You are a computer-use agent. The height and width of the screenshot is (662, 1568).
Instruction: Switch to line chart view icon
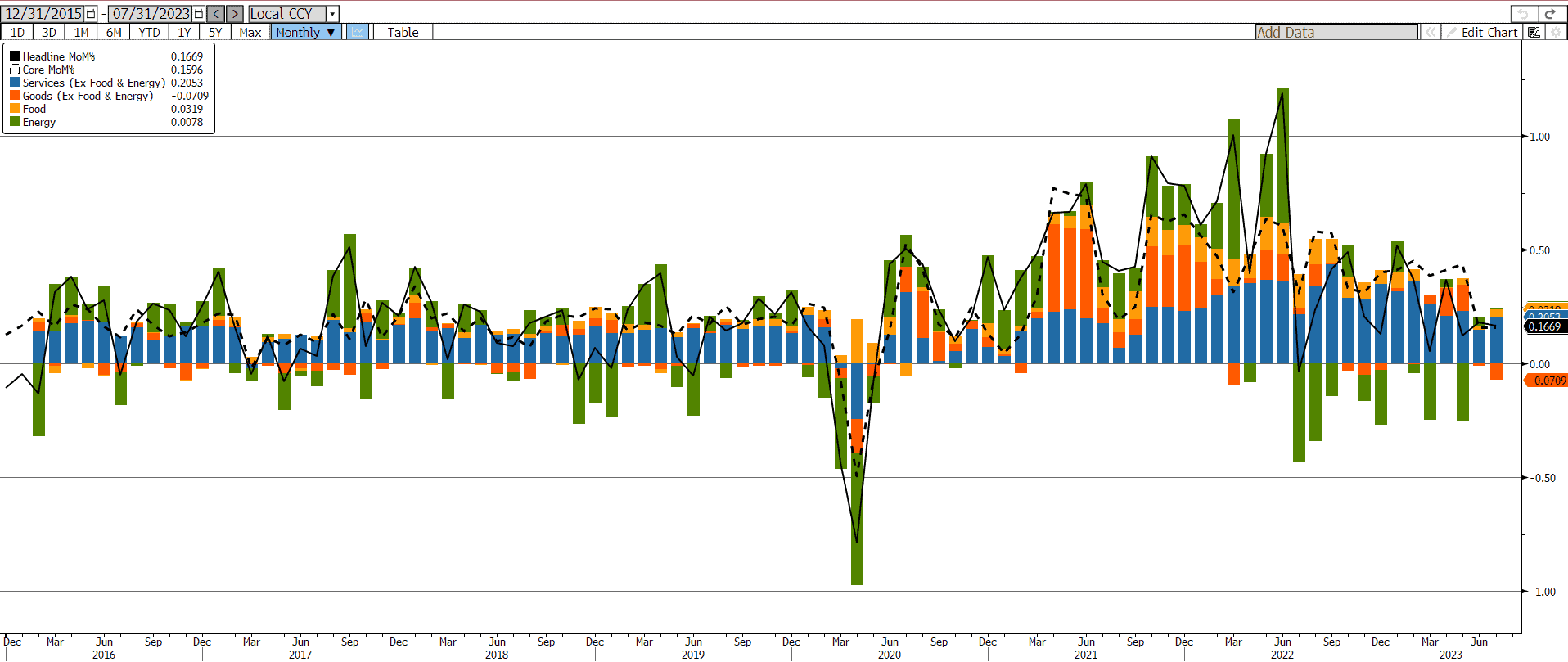point(358,32)
